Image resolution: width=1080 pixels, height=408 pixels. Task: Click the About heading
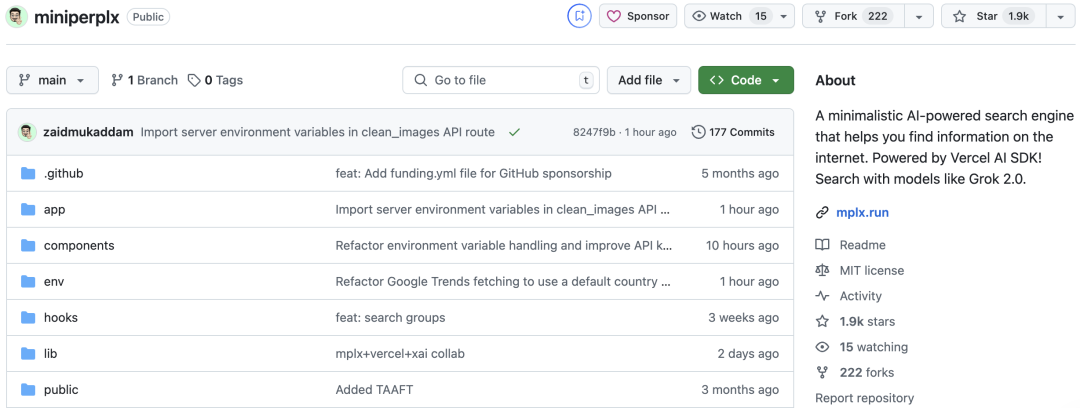pos(835,80)
